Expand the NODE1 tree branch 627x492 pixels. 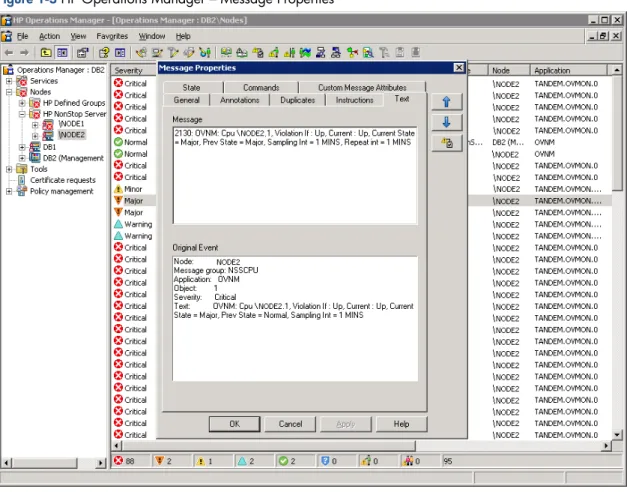(x=35, y=125)
